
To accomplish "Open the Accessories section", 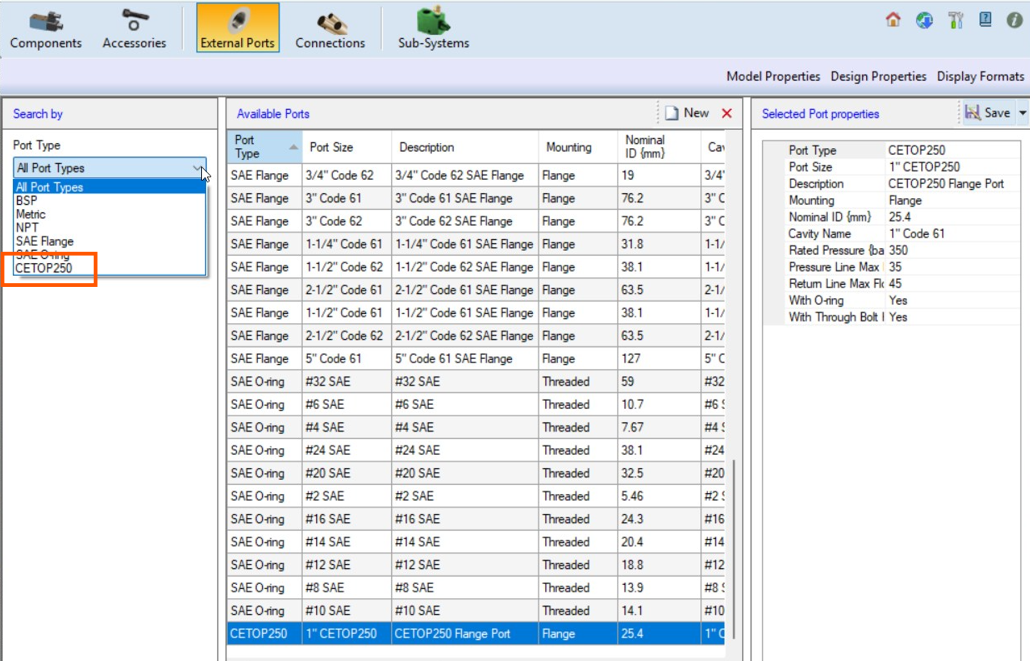I will (x=134, y=29).
